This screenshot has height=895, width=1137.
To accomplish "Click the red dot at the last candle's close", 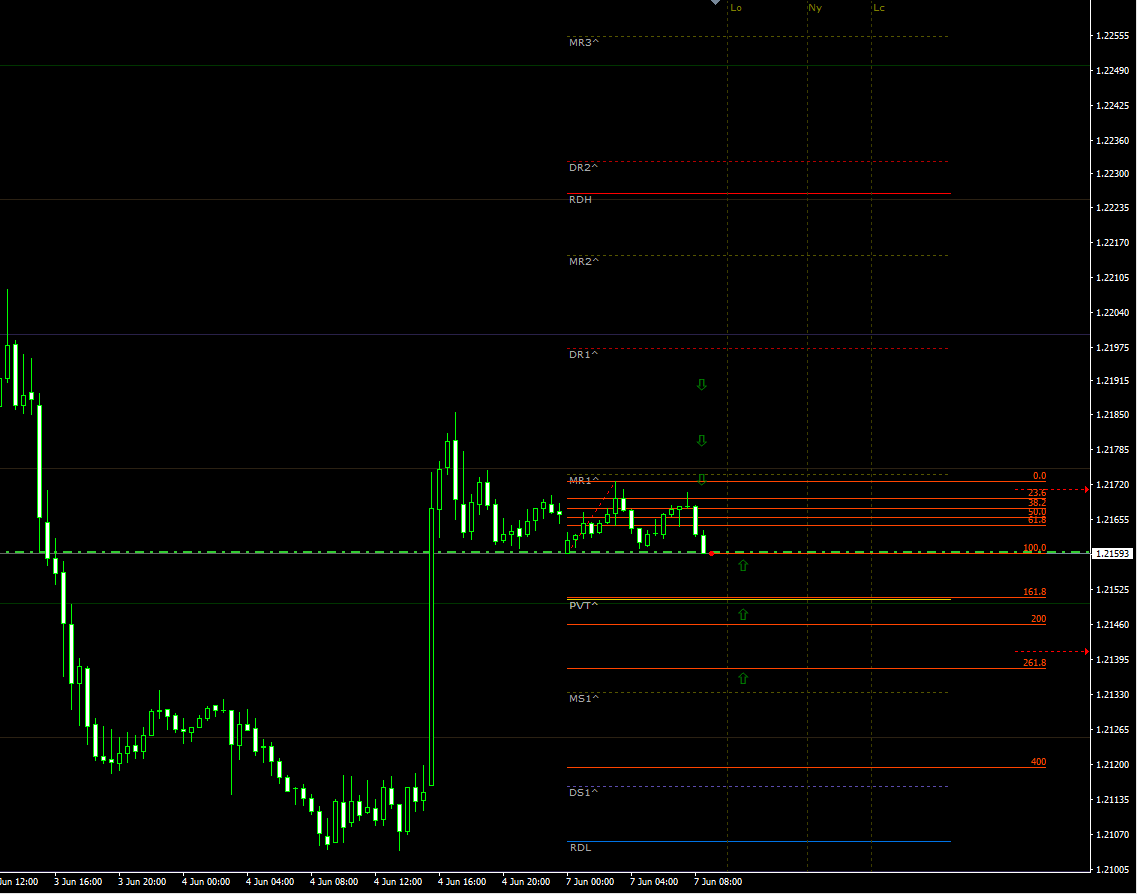I will pyautogui.click(x=712, y=553).
